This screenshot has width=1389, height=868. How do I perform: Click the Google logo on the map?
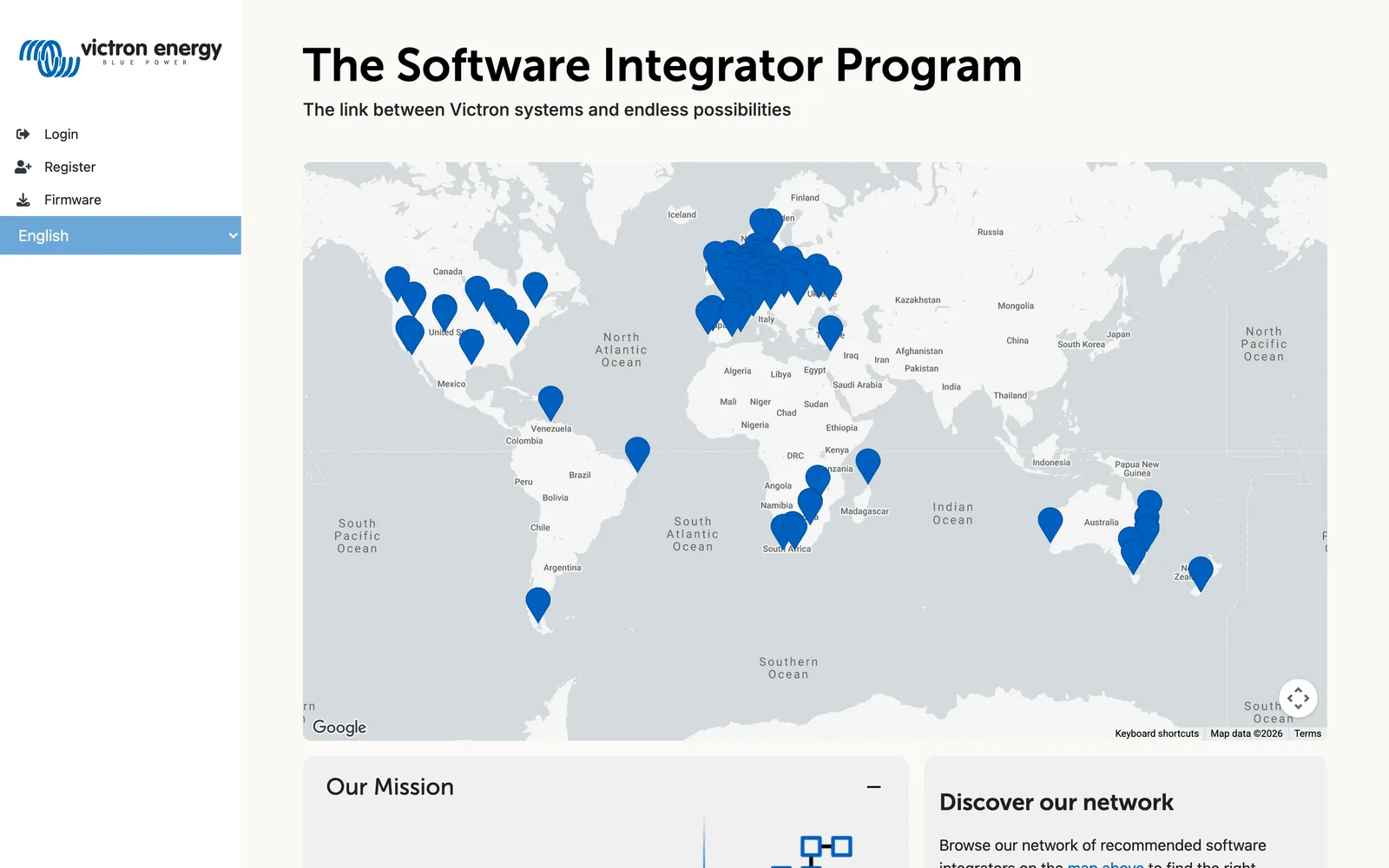(x=339, y=727)
